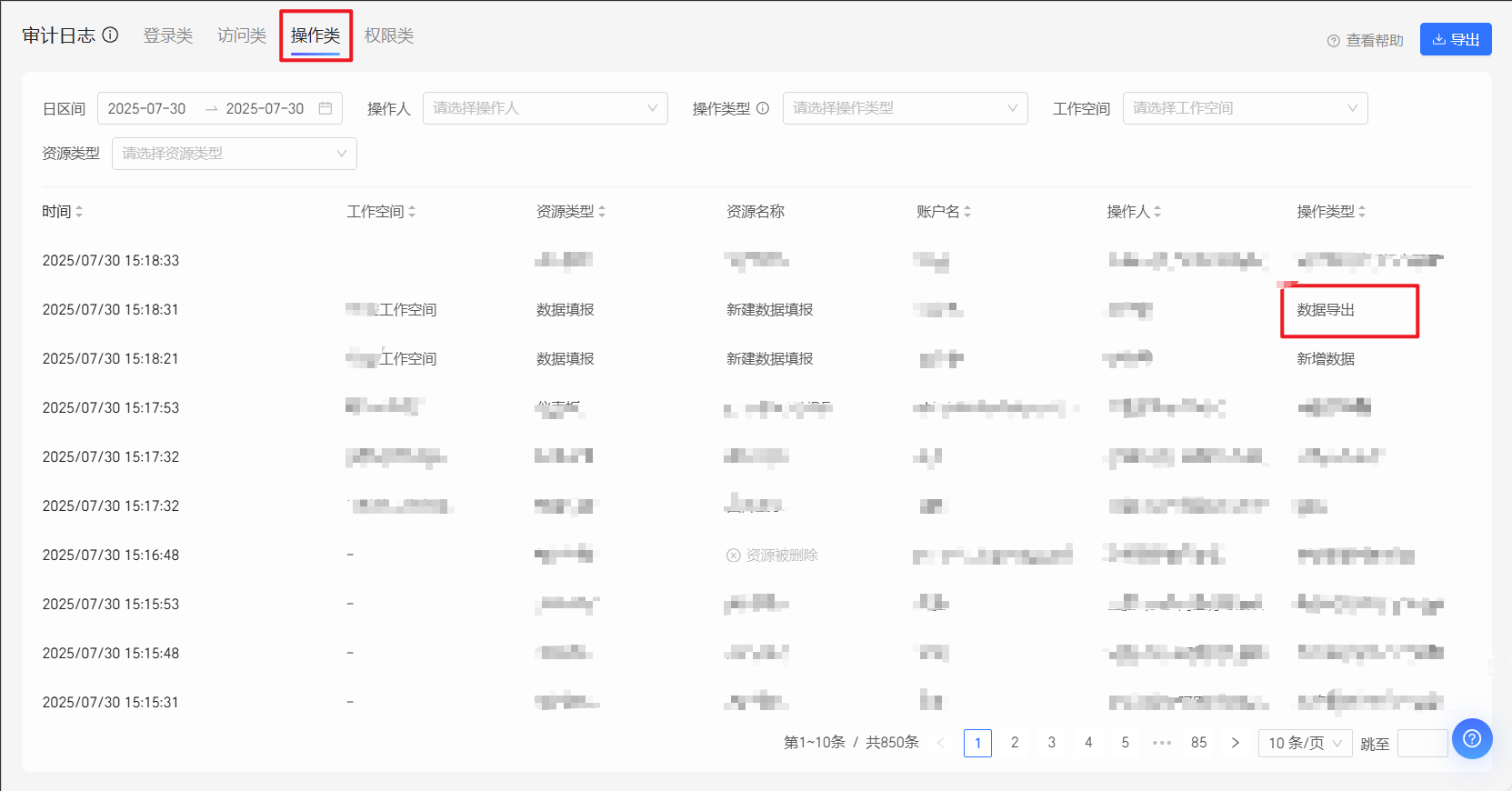Sort table by 工作空间 column
Image resolution: width=1512 pixels, height=791 pixels.
coord(412,212)
